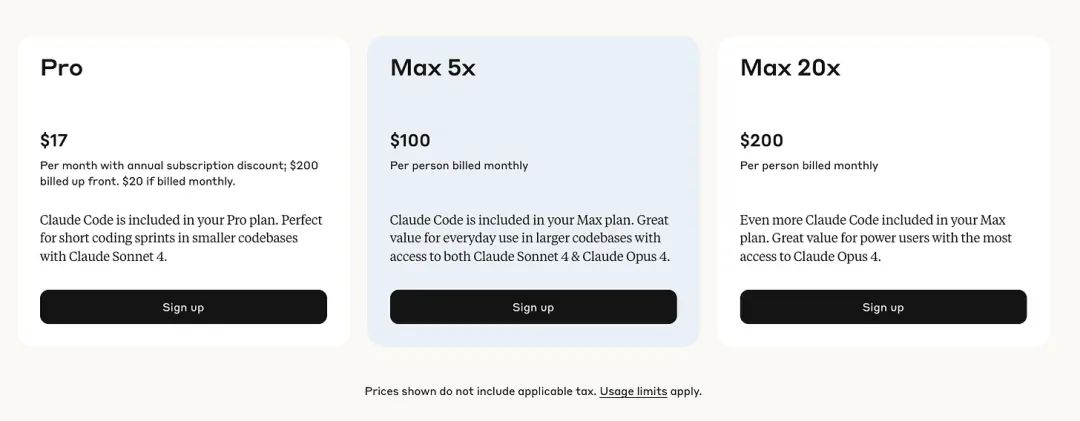Click the $17 price label
Screen dimensions: 1080x421
tap(54, 141)
